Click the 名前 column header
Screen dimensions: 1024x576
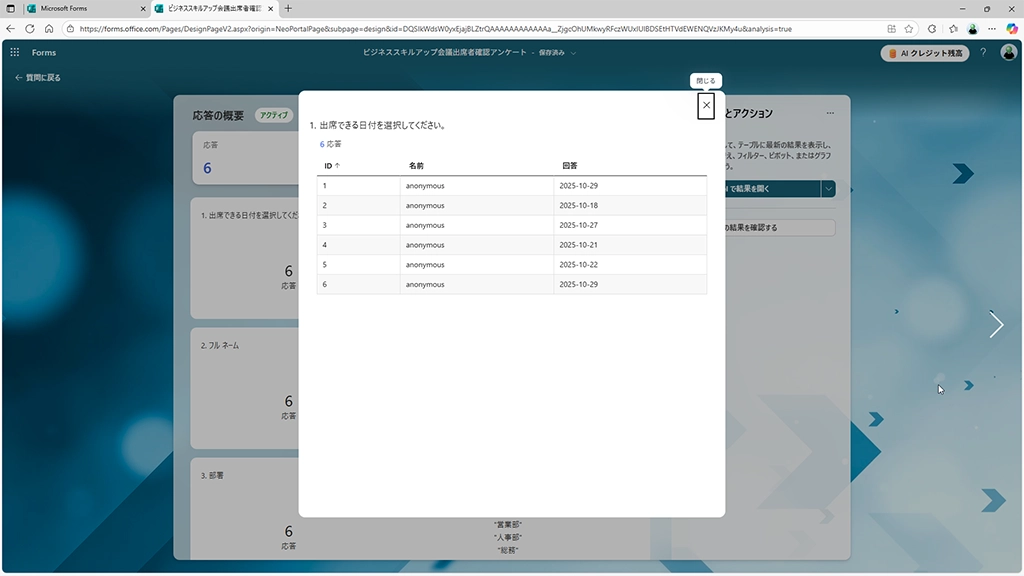pos(416,165)
